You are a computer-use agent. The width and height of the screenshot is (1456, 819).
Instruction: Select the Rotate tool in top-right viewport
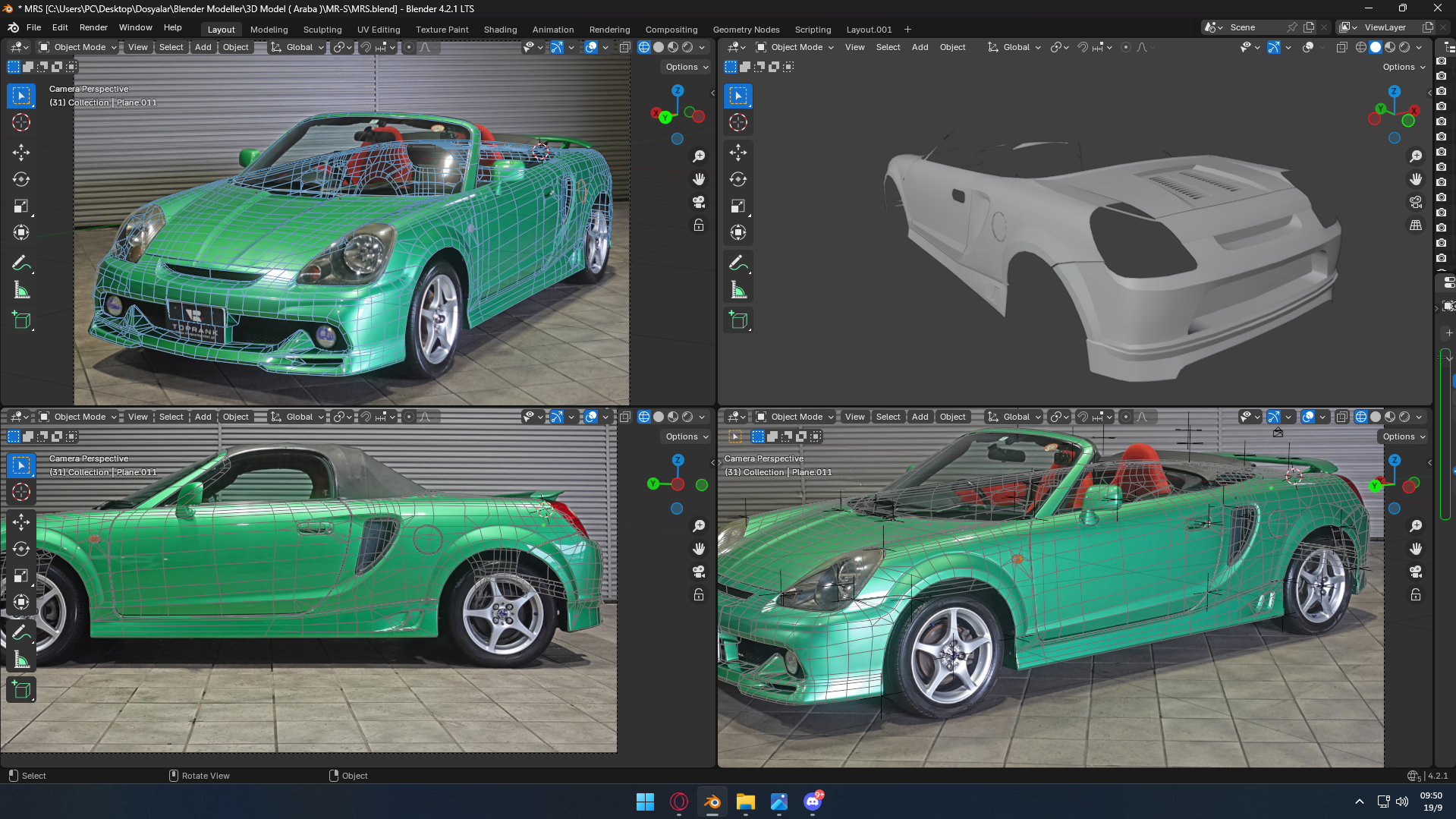[x=738, y=179]
